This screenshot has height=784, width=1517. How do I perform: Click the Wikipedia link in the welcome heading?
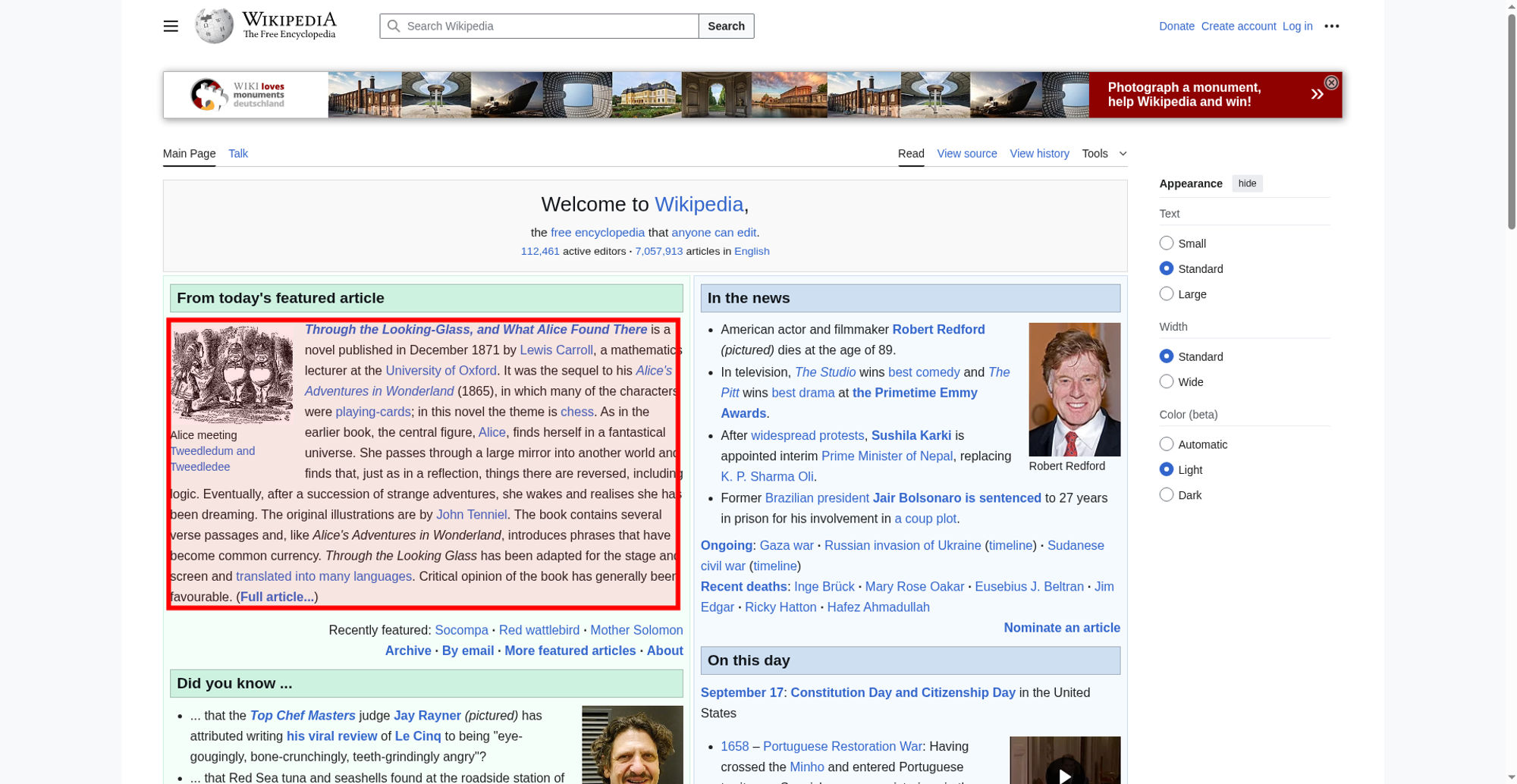pyautogui.click(x=699, y=204)
